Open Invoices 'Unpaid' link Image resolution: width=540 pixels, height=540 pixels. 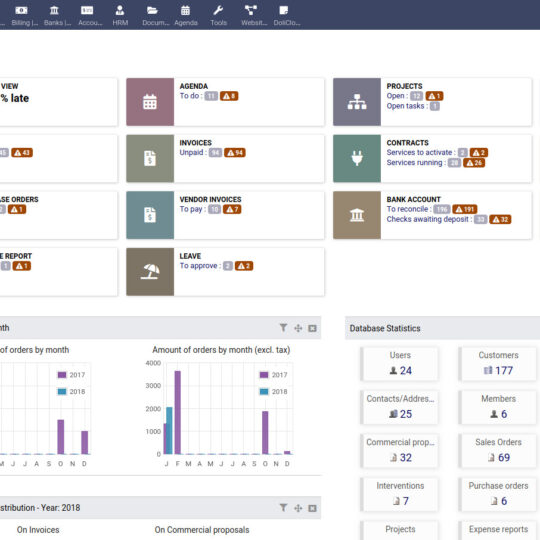point(193,152)
